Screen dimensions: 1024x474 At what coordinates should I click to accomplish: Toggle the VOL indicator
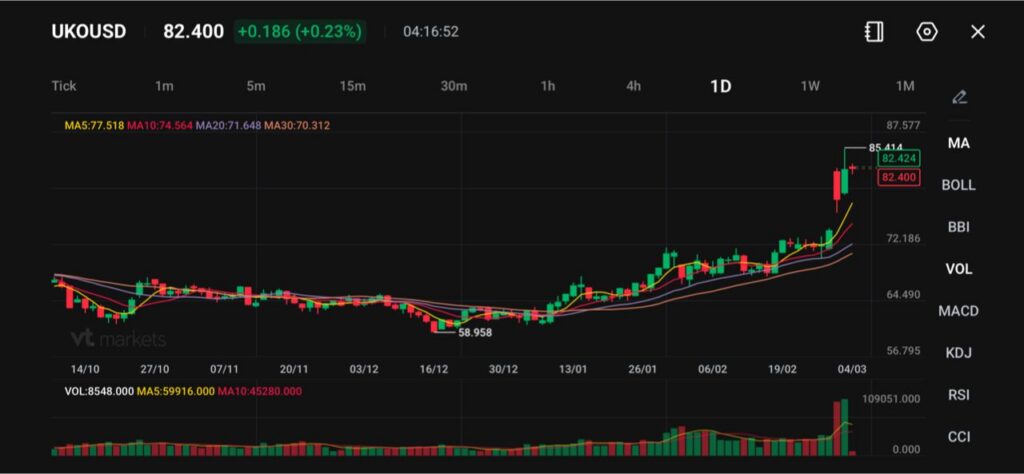coord(958,269)
